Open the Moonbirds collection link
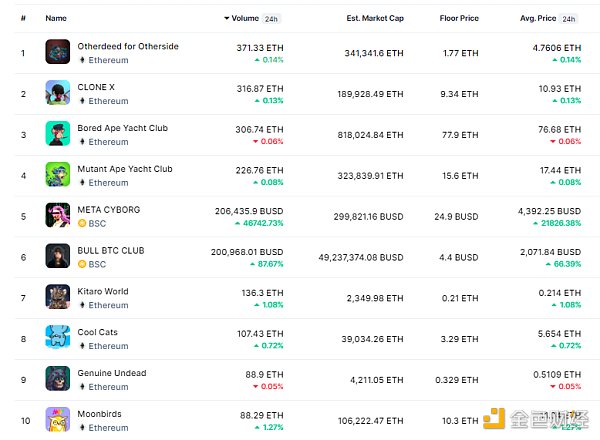 tap(100, 413)
